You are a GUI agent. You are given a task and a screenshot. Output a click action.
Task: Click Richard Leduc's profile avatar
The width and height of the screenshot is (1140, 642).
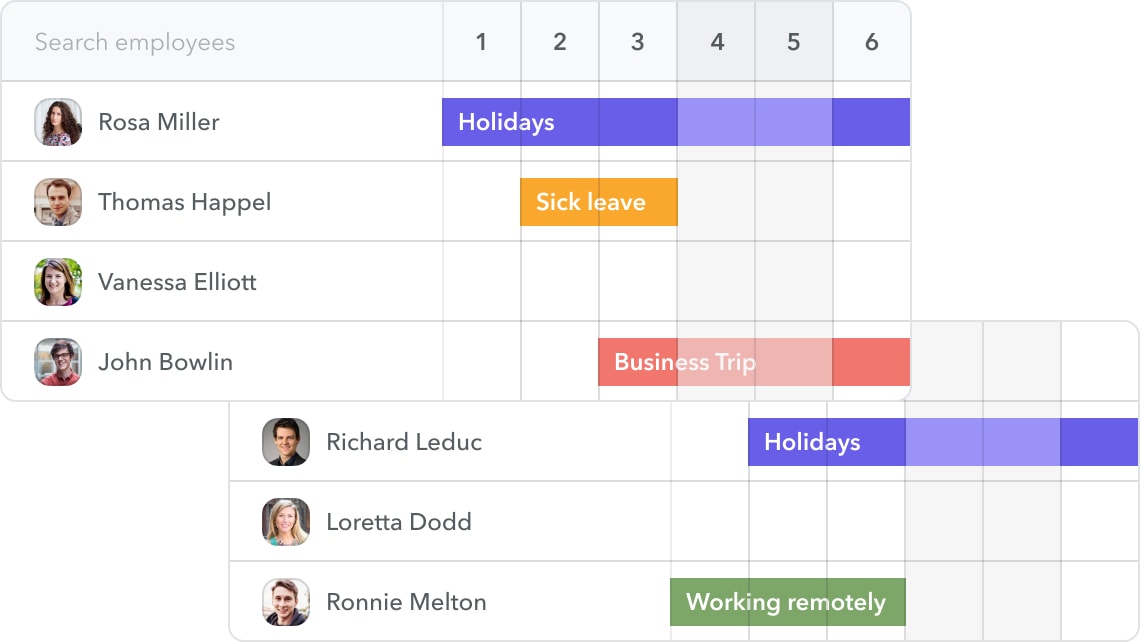coord(286,441)
